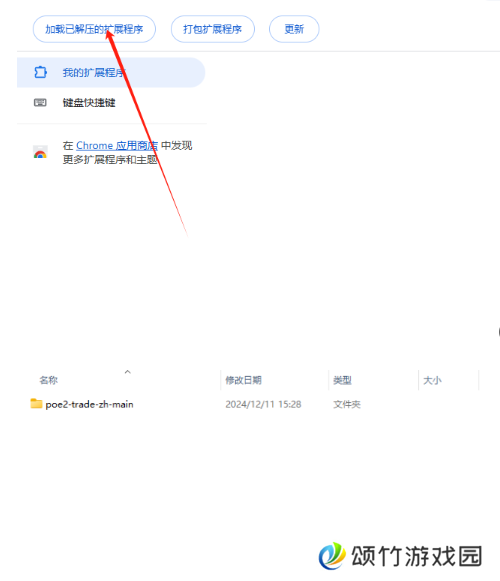Image resolution: width=500 pixels, height=581 pixels.
Task: Click the 文件夹 type cell
Action: [347, 404]
